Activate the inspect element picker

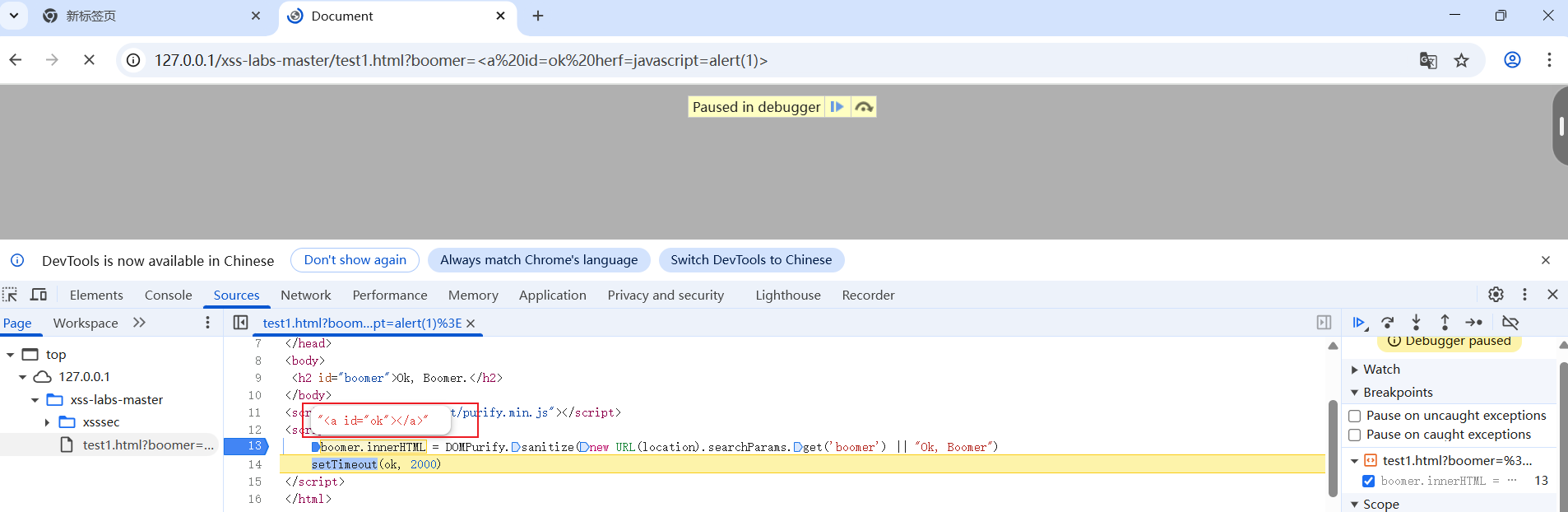[x=10, y=295]
